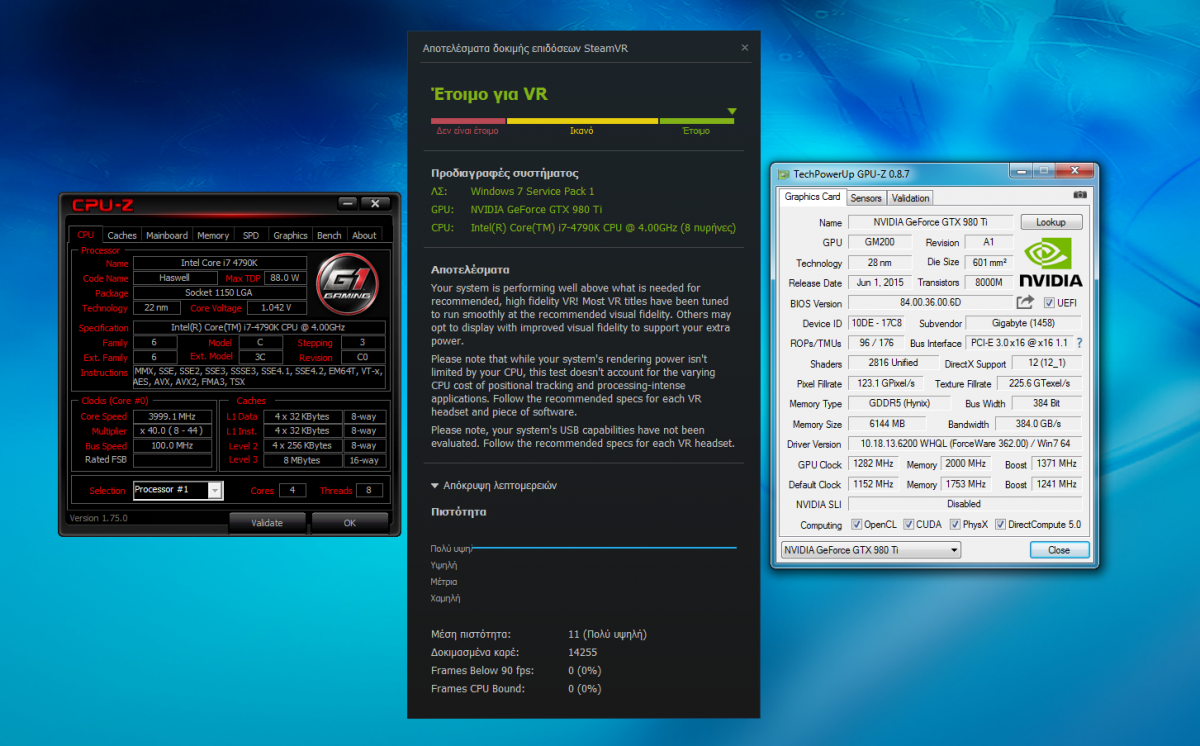Click the Specification field in CPU-Z
1200x746 pixels.
tap(258, 327)
